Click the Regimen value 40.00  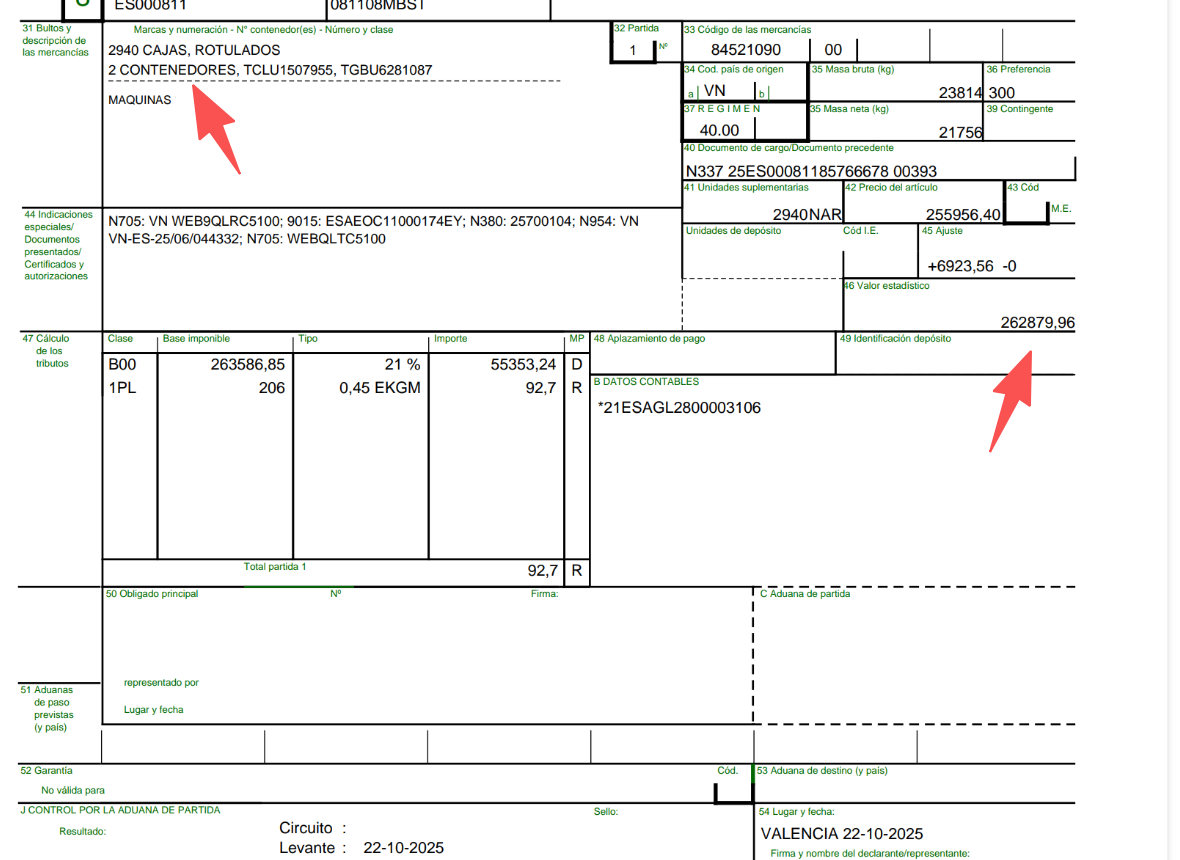(x=720, y=130)
